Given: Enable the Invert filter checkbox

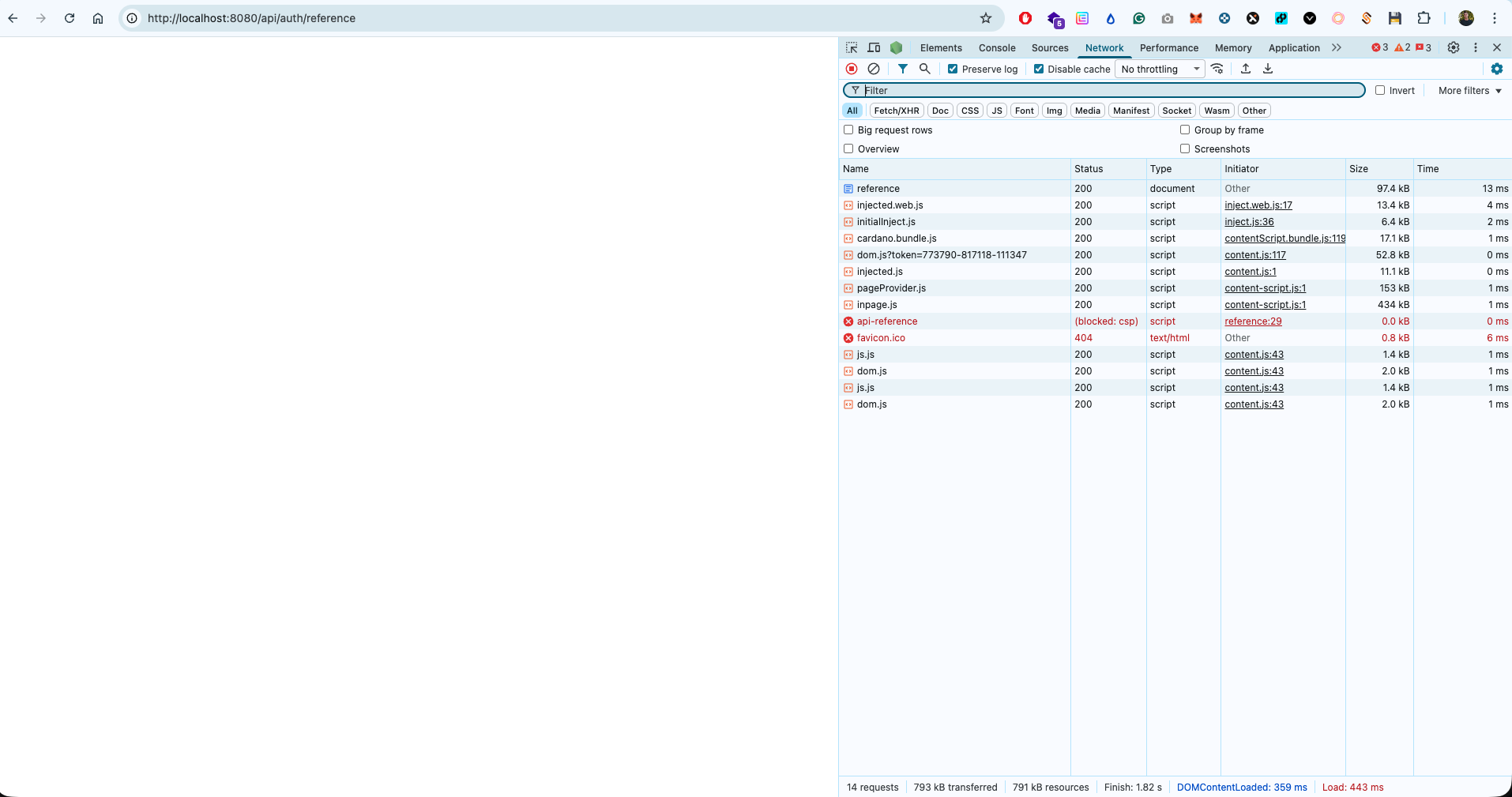Looking at the screenshot, I should click(x=1380, y=90).
